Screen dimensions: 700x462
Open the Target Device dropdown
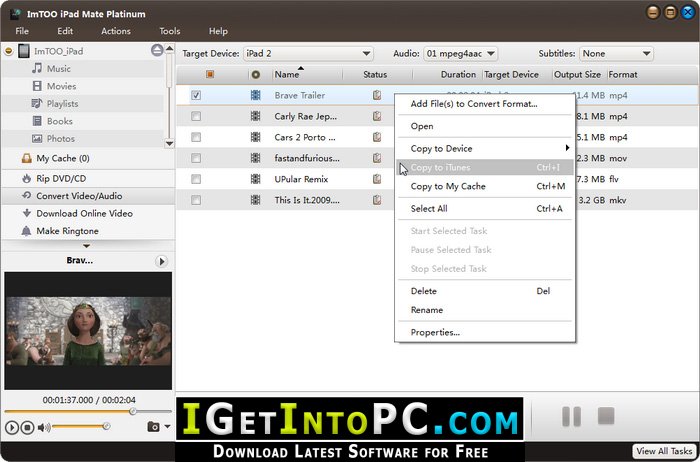[x=308, y=54]
